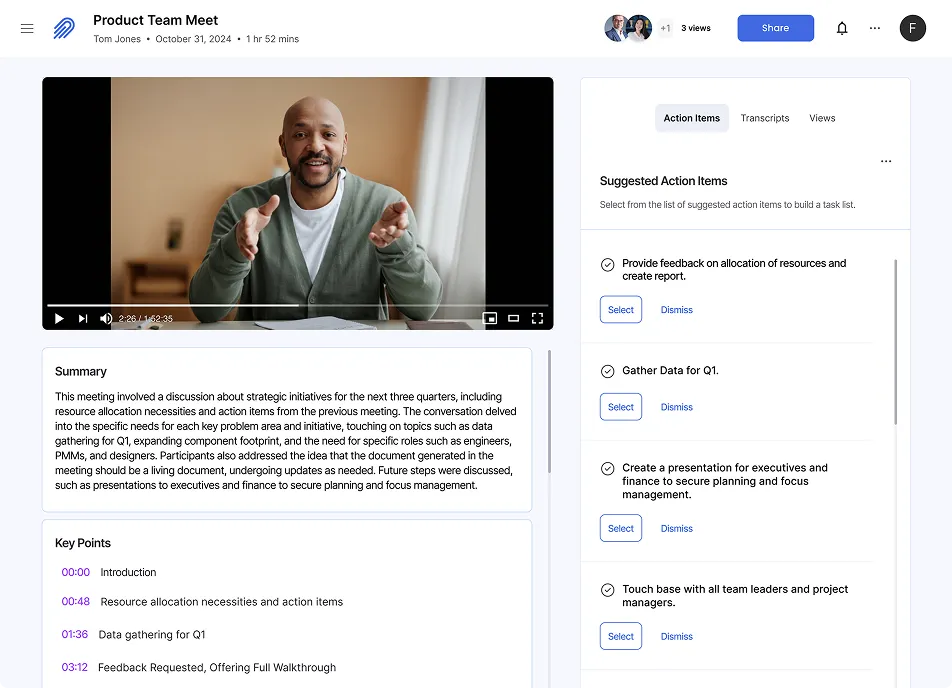Enter fullscreen video mode
This screenshot has height=688, width=952.
pyautogui.click(x=537, y=318)
